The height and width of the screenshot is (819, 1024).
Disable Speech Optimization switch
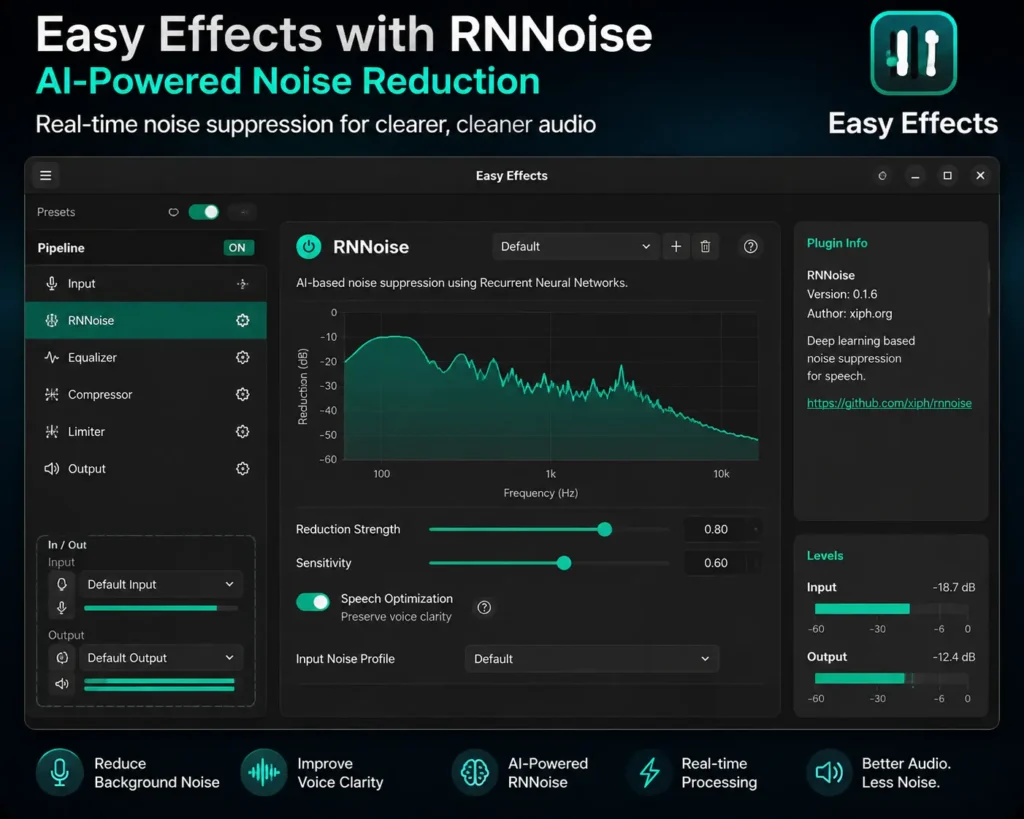point(313,602)
